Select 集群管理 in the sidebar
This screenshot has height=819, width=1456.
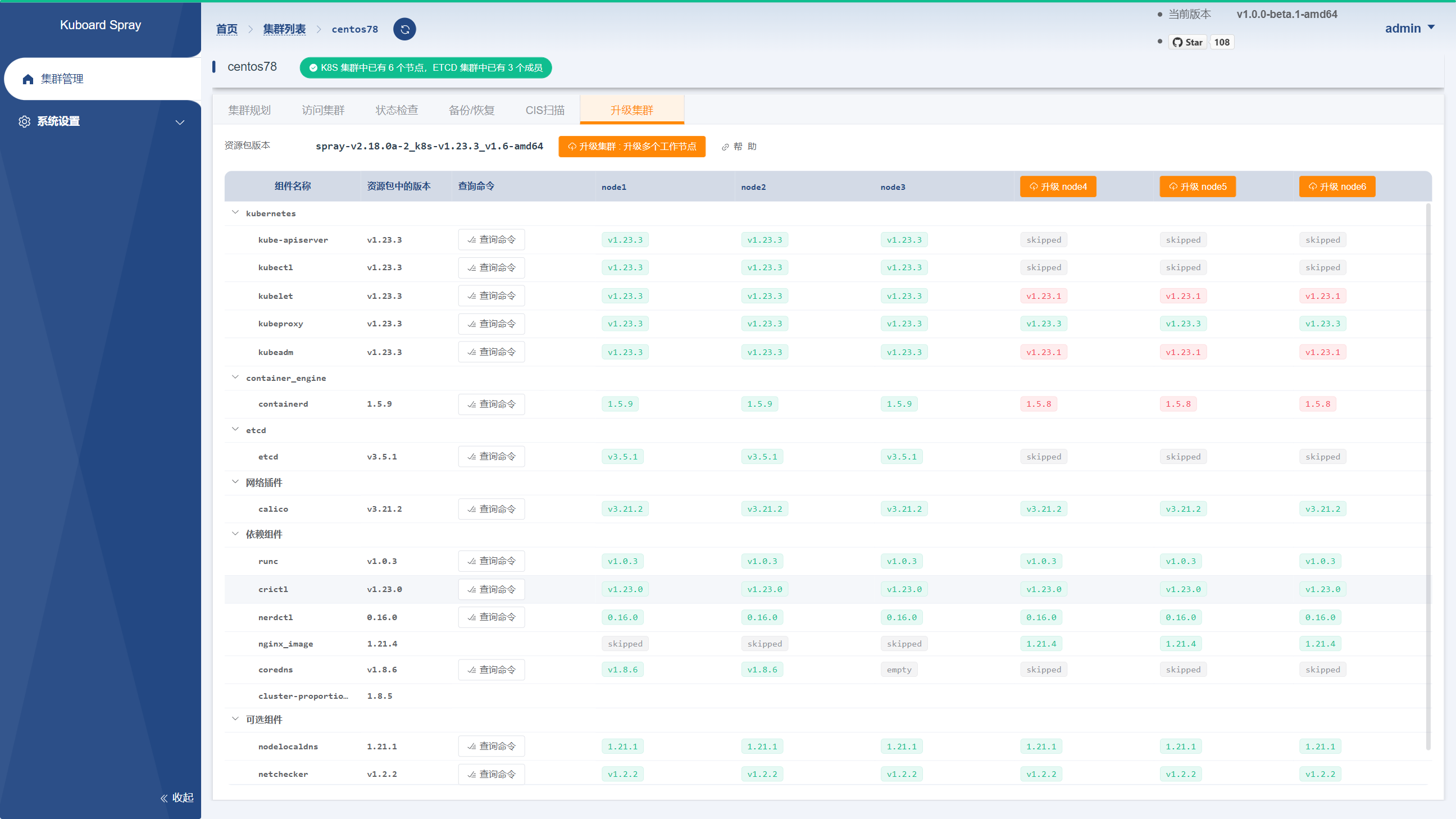coord(103,79)
